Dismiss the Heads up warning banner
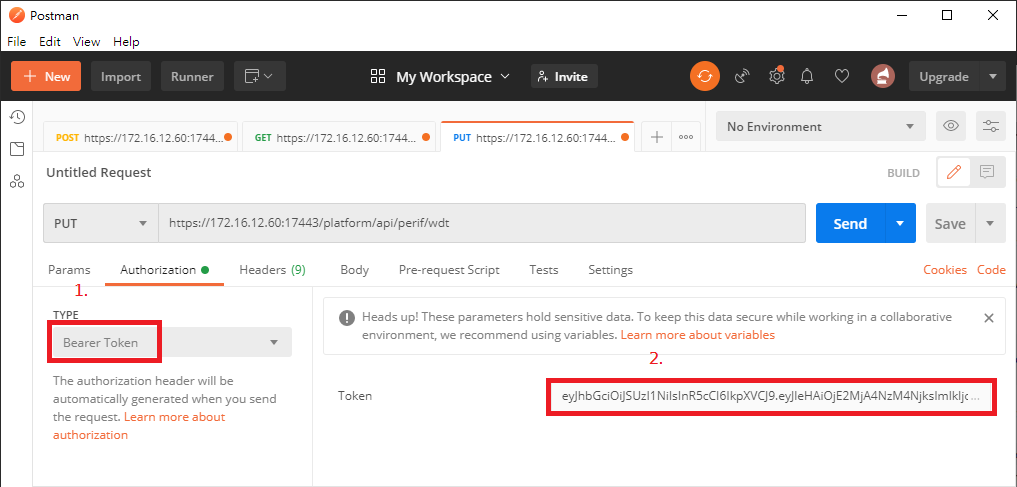Viewport: 1017px width, 487px height. pos(988,318)
